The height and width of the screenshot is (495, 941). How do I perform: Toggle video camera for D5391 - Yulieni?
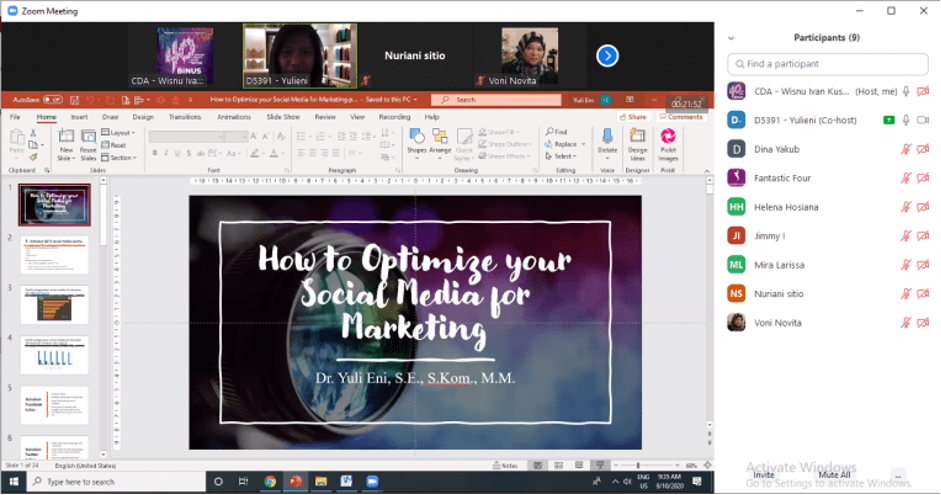click(923, 121)
